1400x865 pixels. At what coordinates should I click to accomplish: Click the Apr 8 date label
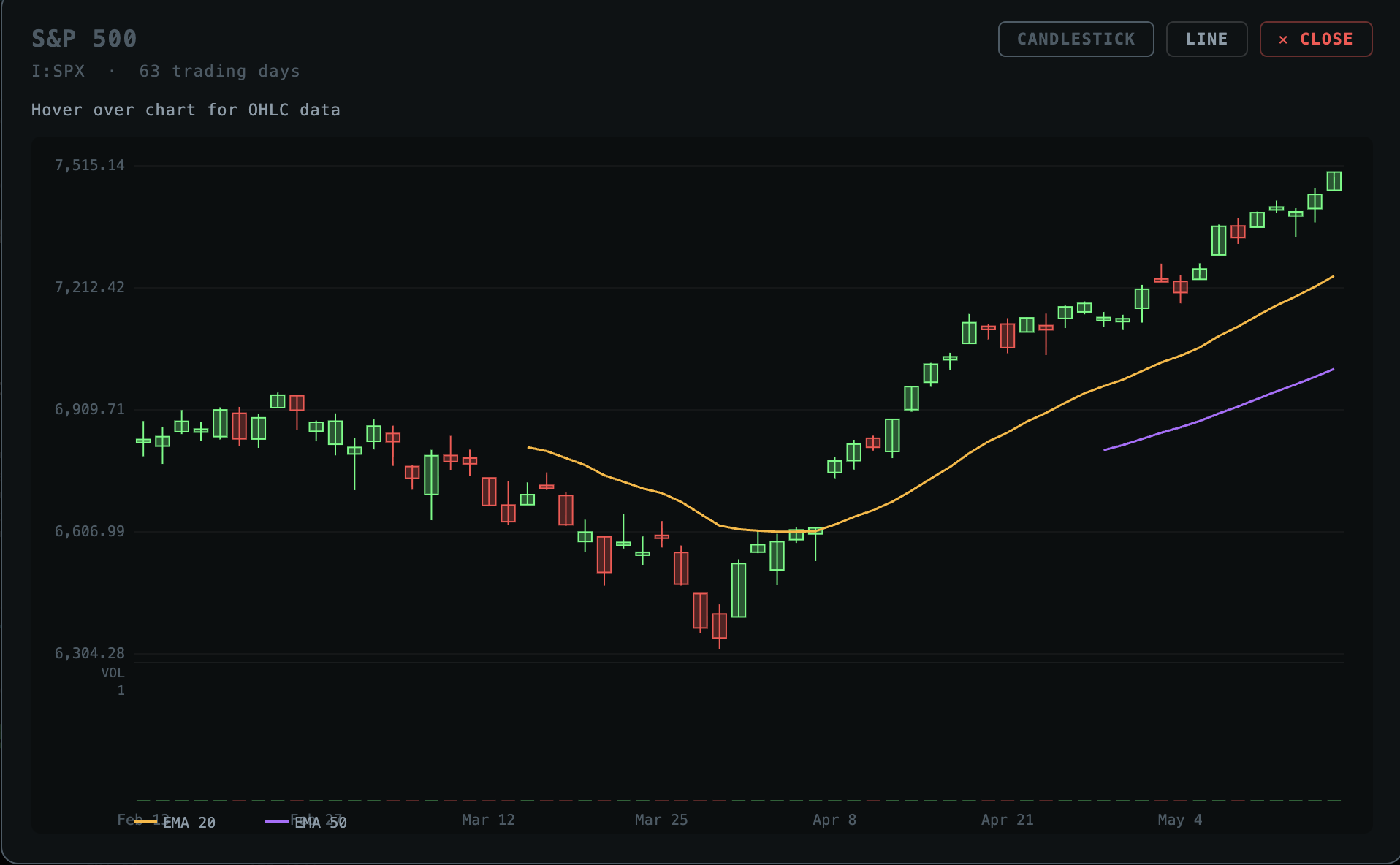point(834,820)
